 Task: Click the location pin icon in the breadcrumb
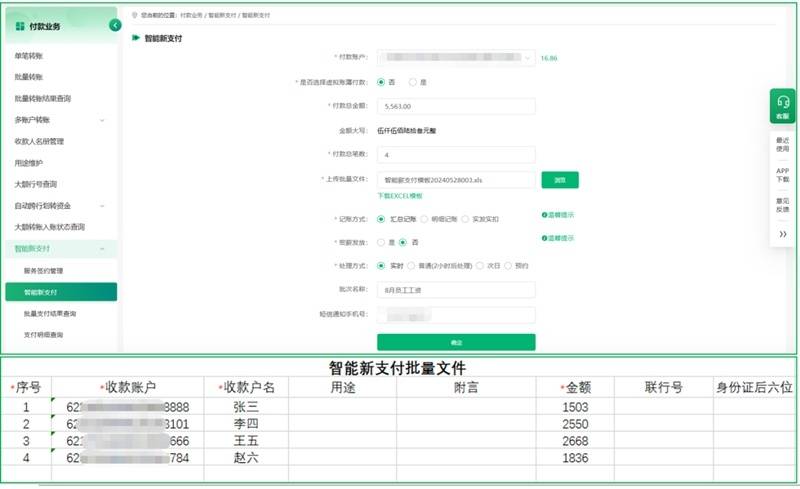pyautogui.click(x=132, y=16)
